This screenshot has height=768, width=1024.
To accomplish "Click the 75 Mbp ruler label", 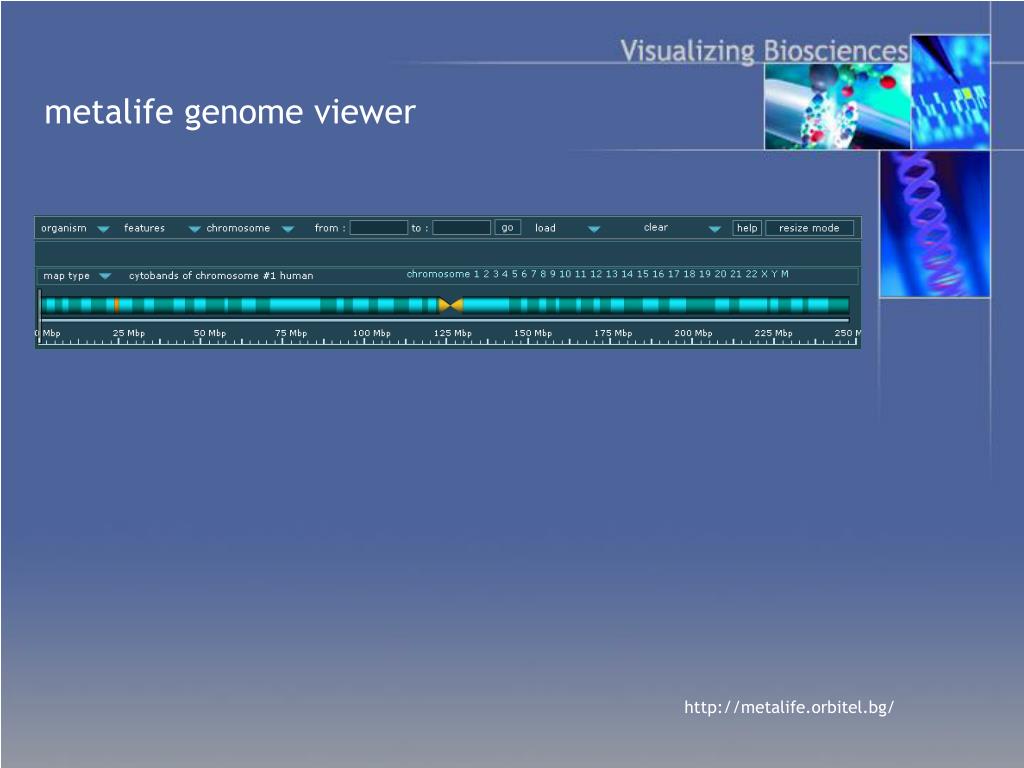I will [x=291, y=333].
